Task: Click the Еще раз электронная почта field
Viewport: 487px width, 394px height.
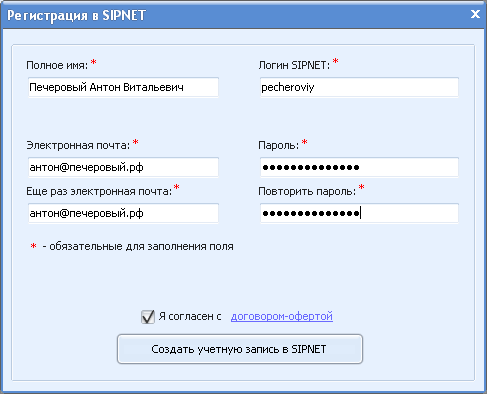Action: tap(123, 213)
